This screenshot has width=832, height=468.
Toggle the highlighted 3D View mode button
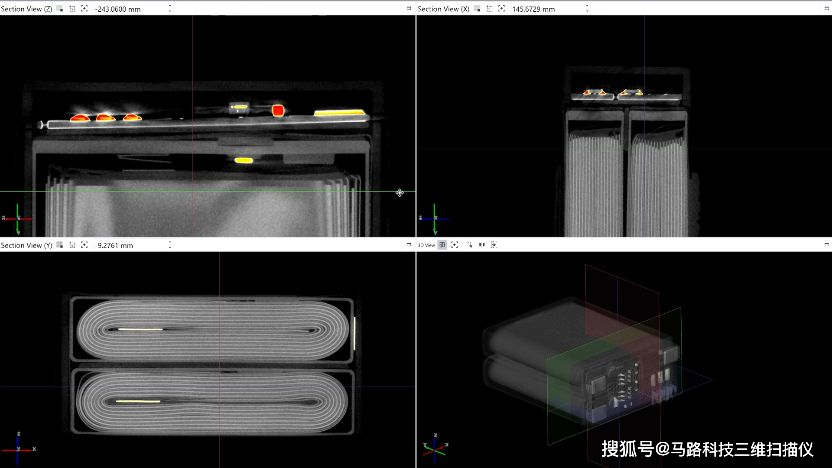coord(442,245)
